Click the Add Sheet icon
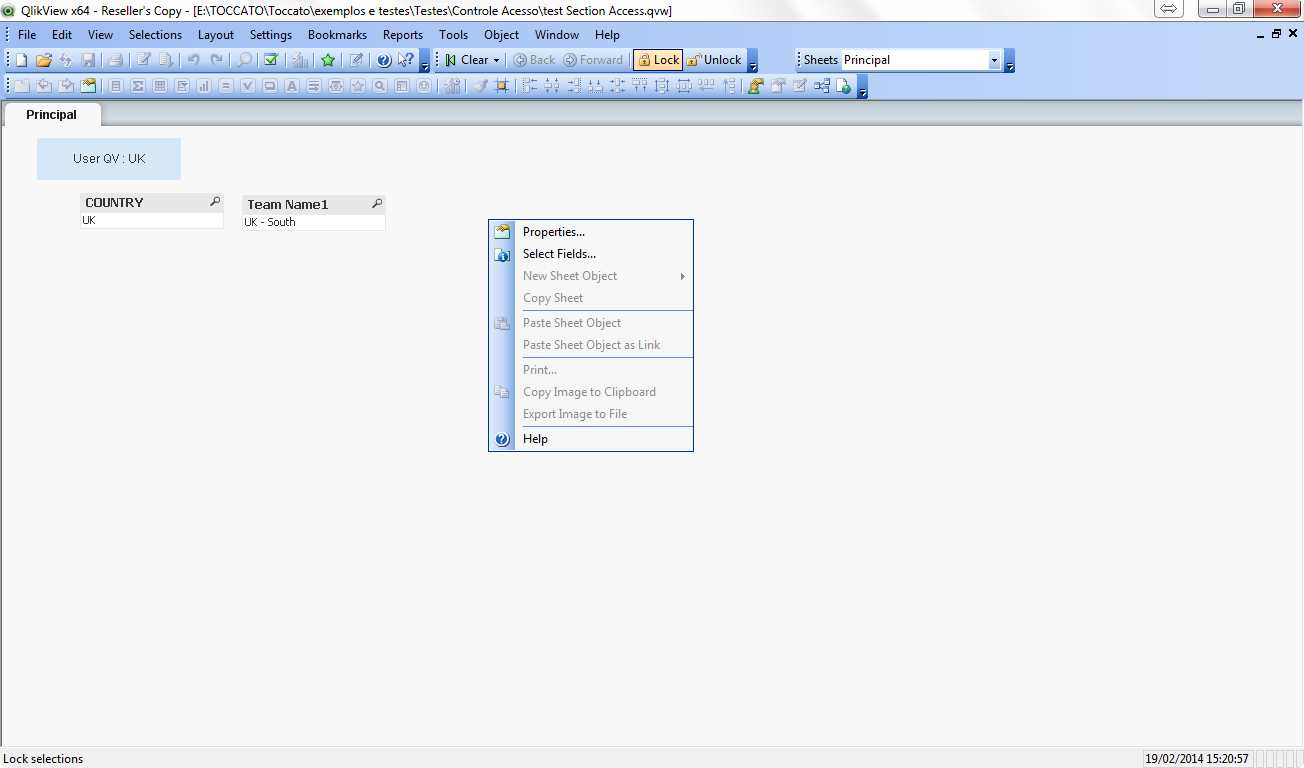This screenshot has width=1304, height=768. click(22, 86)
